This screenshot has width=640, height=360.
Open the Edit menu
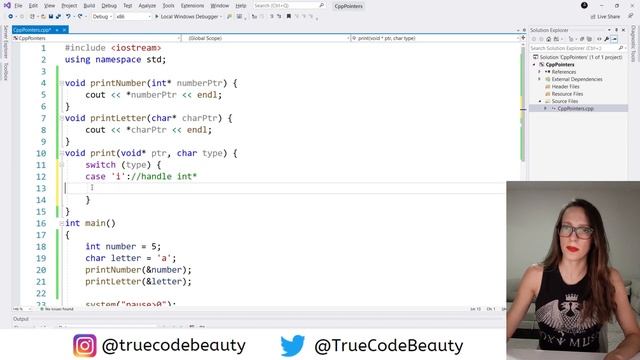(x=33, y=6)
